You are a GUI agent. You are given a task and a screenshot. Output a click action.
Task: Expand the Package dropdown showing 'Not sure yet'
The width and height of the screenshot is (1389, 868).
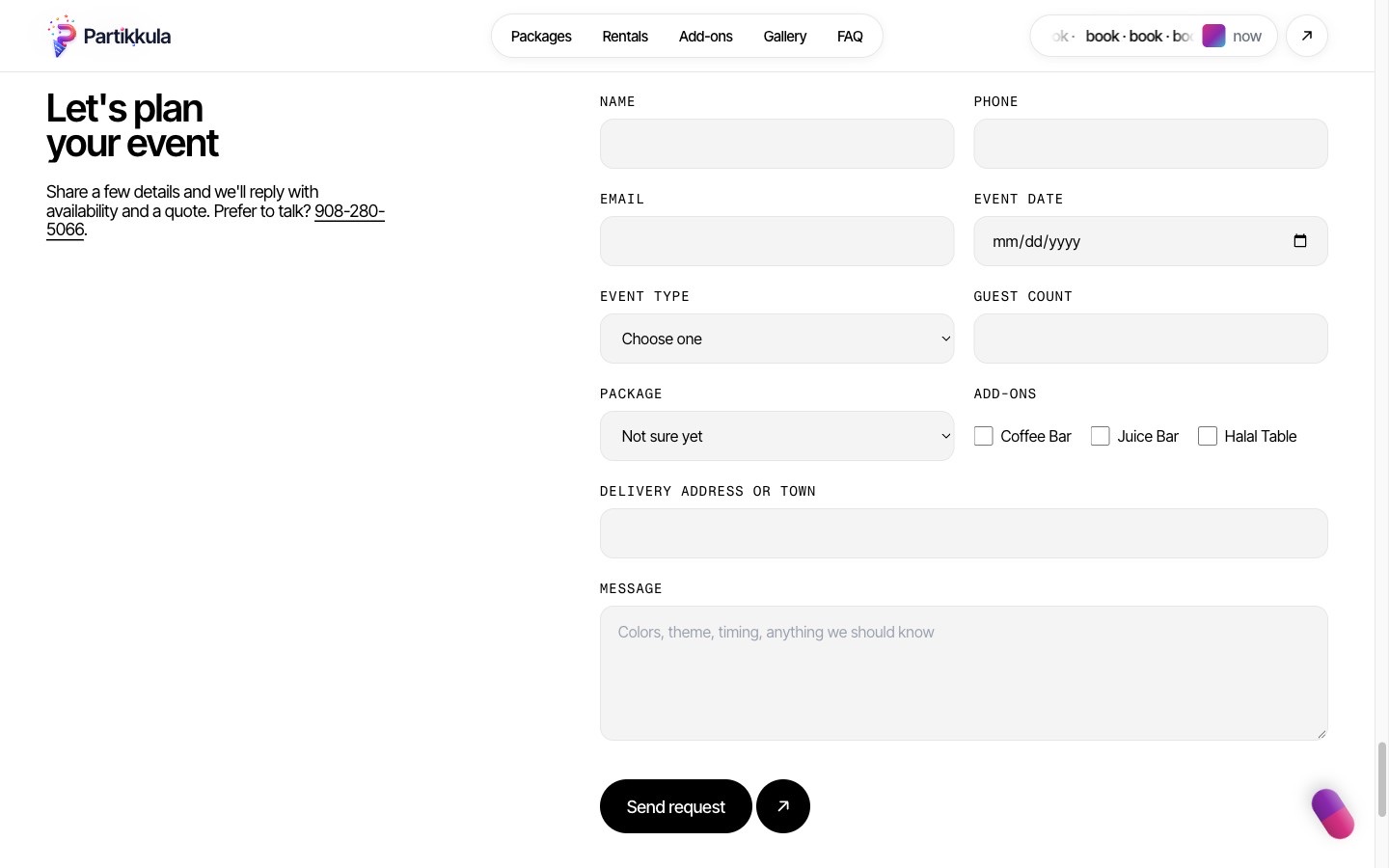[x=777, y=436]
